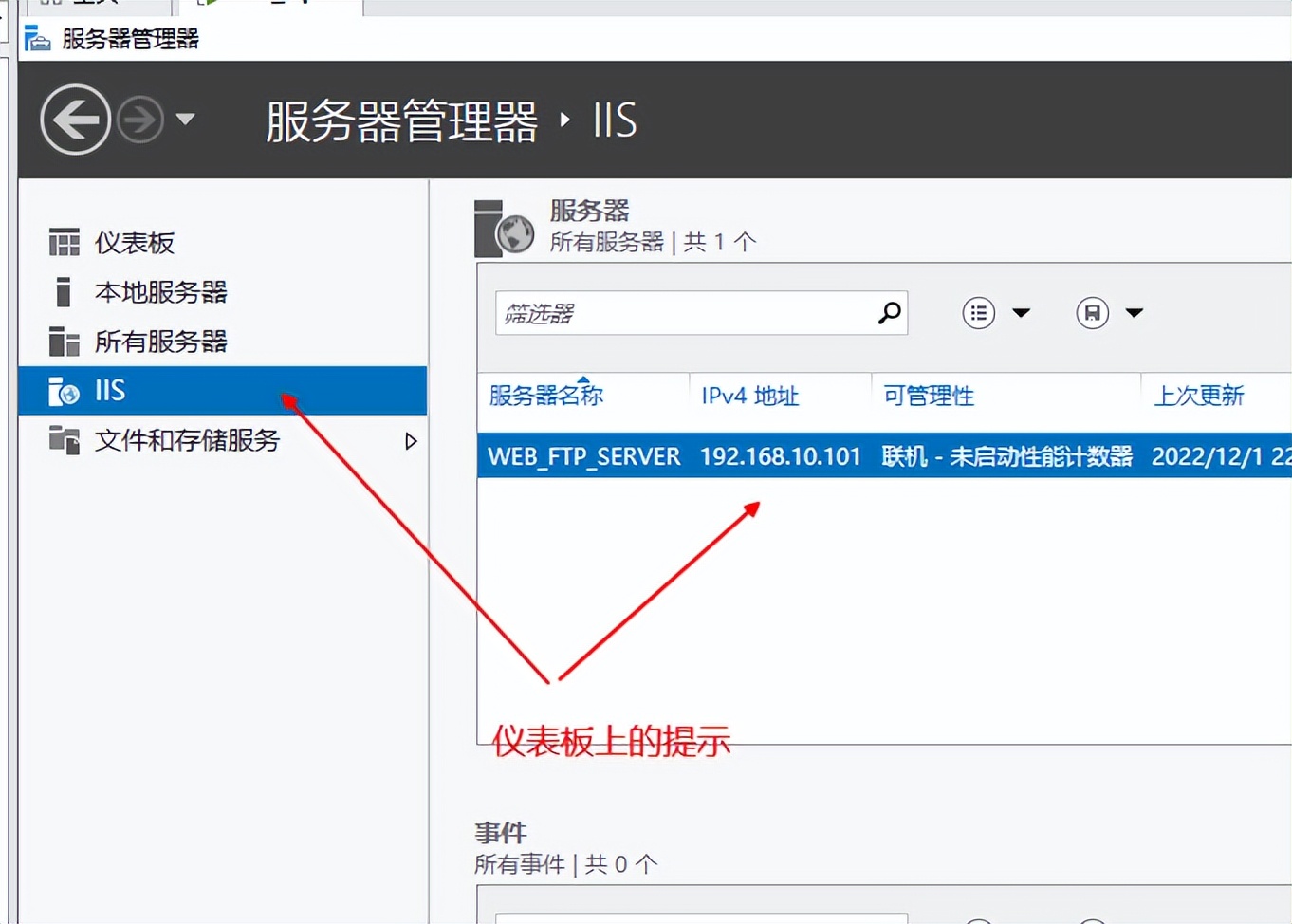Select the 本地服务器 sidebar icon
1292x924 pixels.
click(x=64, y=292)
